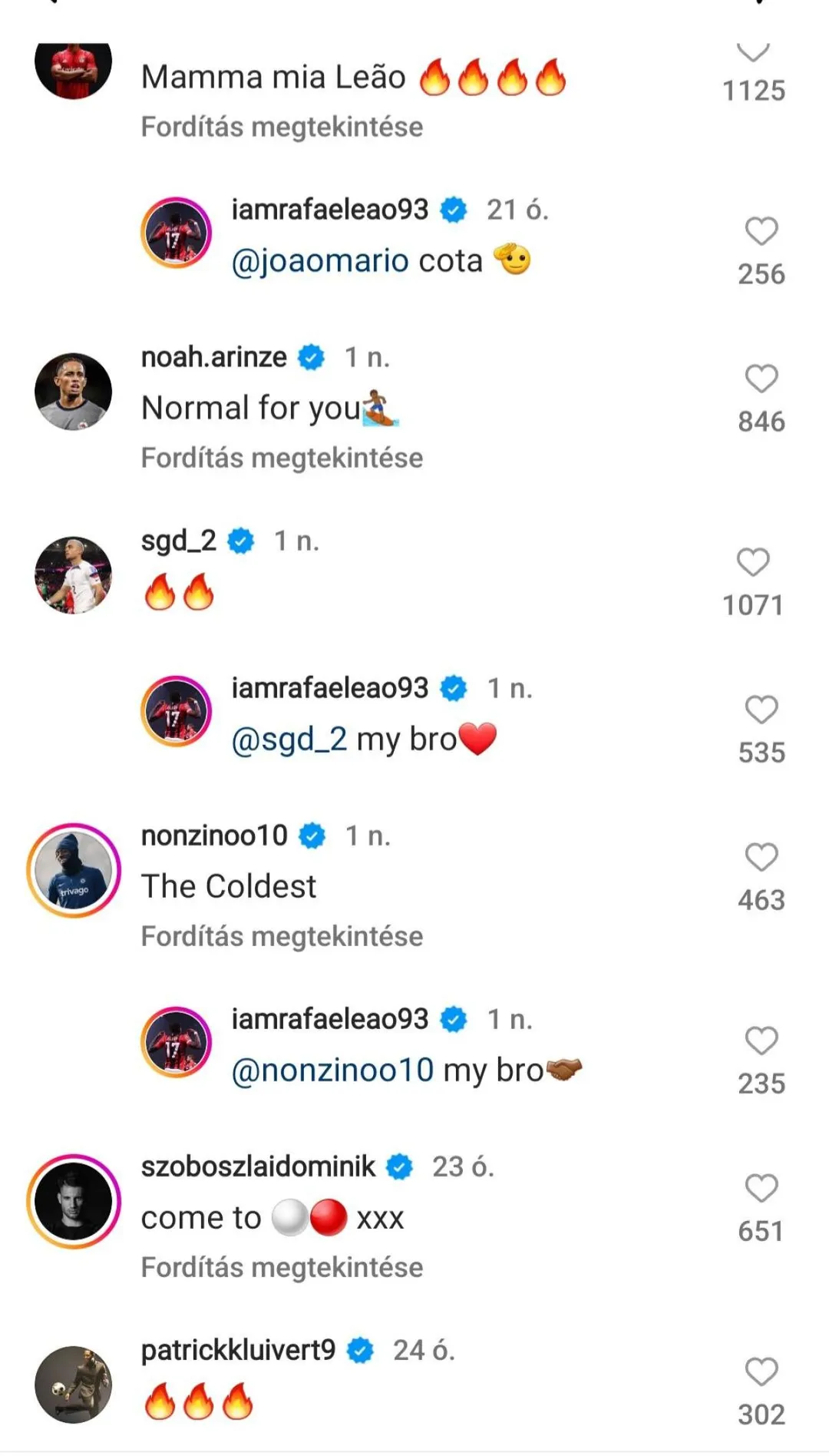Like szoboszlaidominik's 'come to' comment
This screenshot has height=1456, width=829.
(761, 1189)
